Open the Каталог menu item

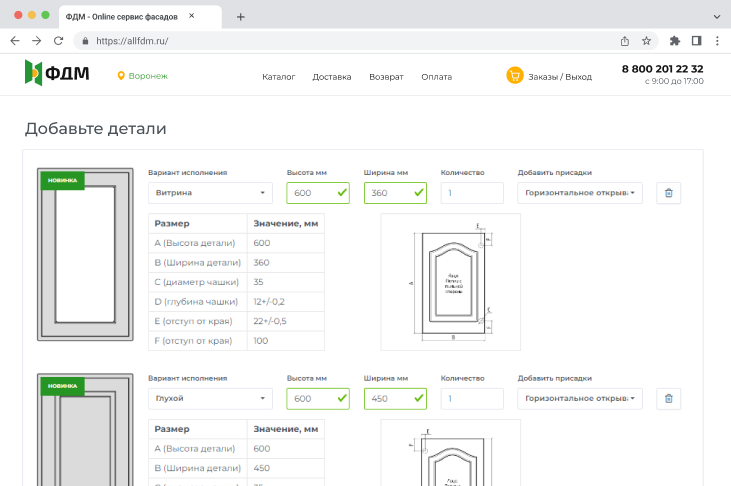[x=278, y=77]
